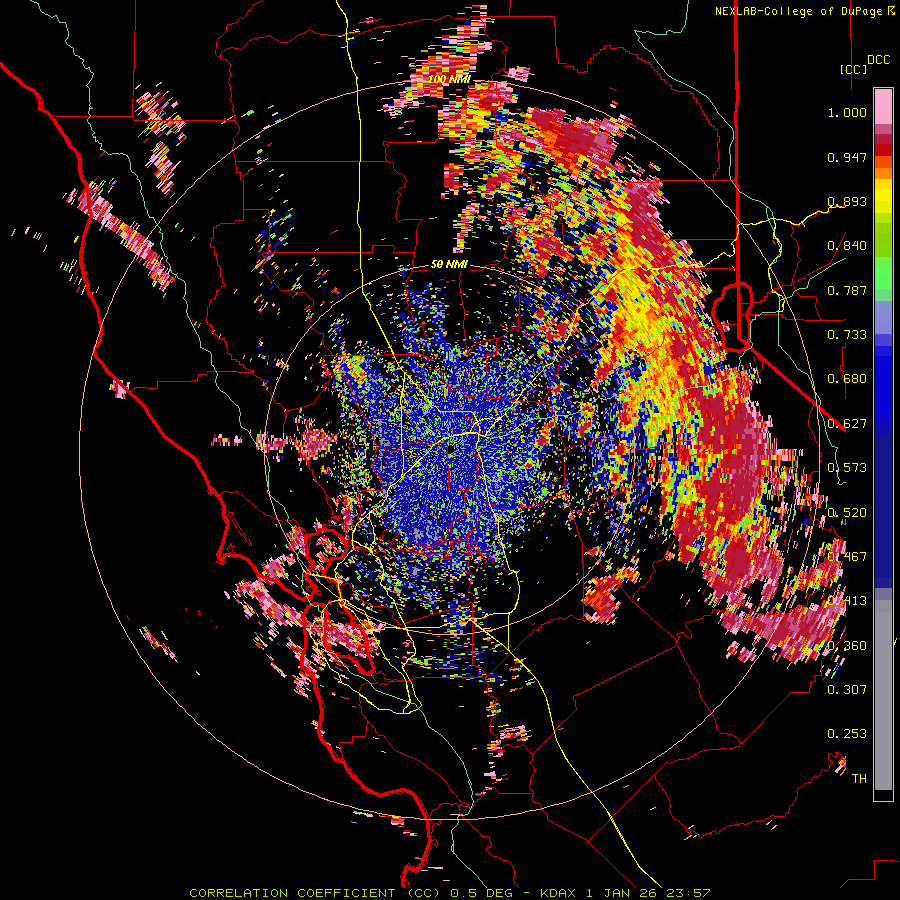Select the 0.573 scale value

coord(847,468)
